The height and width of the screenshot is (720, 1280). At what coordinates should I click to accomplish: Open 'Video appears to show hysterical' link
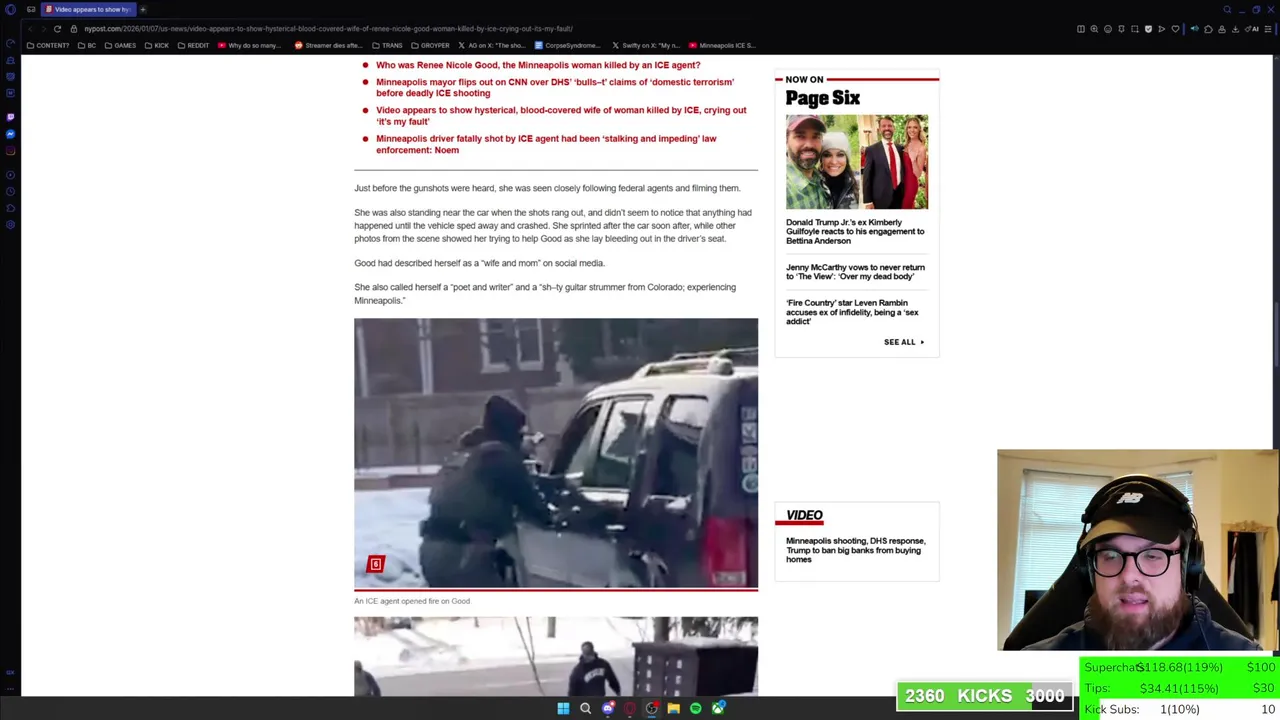(x=561, y=115)
